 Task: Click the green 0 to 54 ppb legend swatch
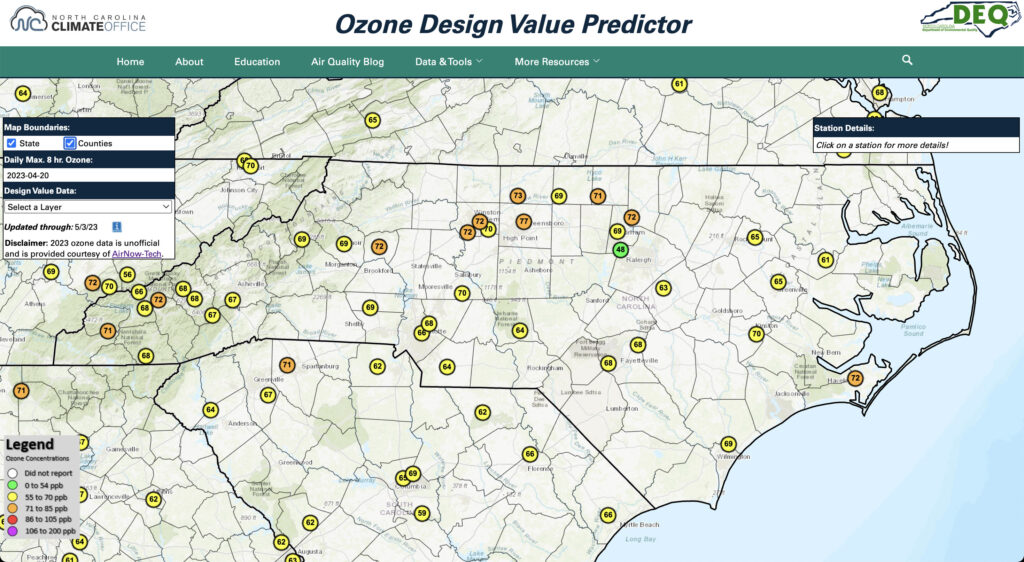12,485
